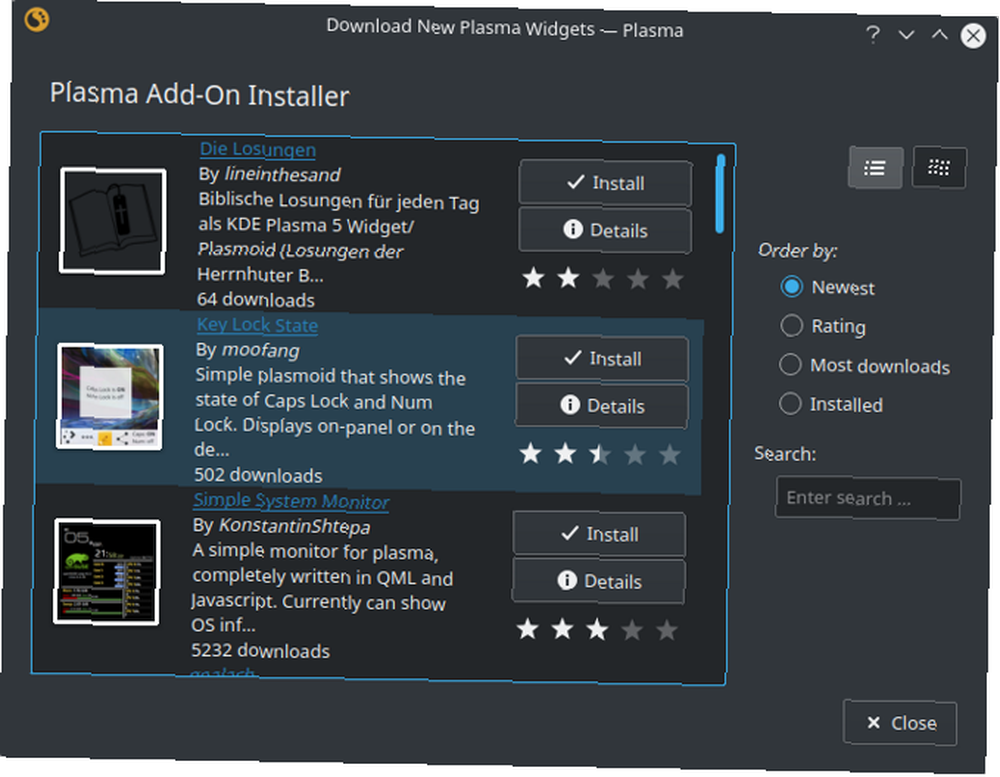The height and width of the screenshot is (777, 1000).
Task: Maximize the Plasma widgets window
Action: [939, 34]
